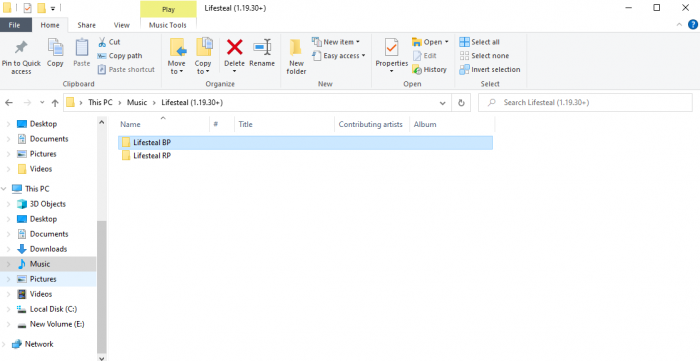Customize Quick Access Toolbar dropdown
This screenshot has width=700, height=361.
pyautogui.click(x=53, y=8)
